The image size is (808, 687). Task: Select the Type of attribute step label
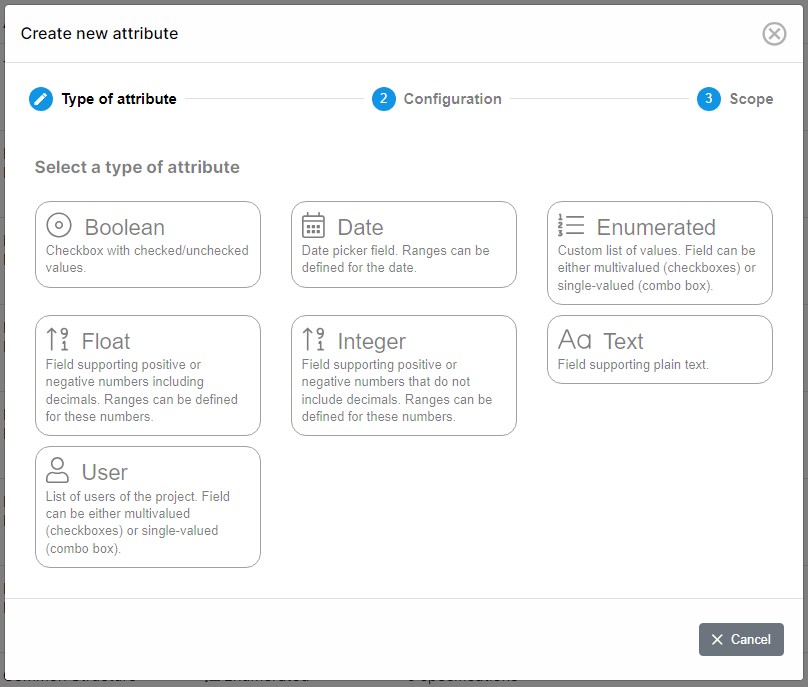(x=119, y=99)
